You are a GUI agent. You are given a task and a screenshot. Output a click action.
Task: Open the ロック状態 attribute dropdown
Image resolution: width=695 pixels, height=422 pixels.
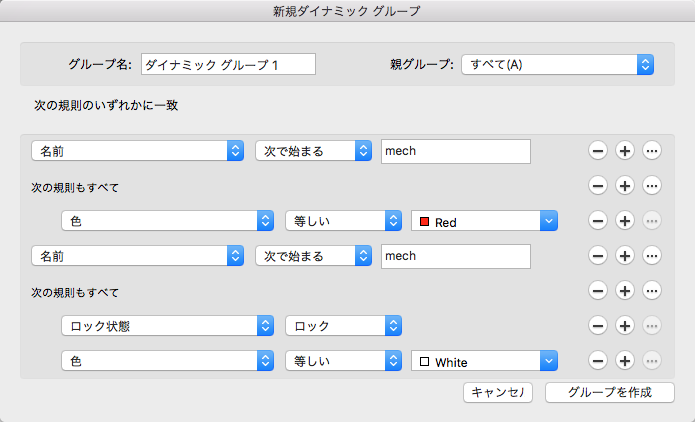point(167,325)
